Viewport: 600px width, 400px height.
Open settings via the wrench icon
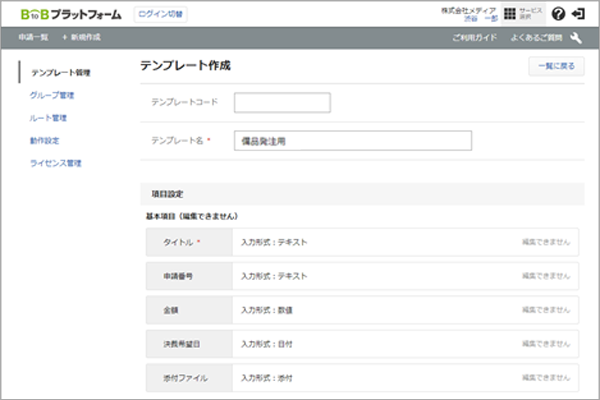click(576, 37)
